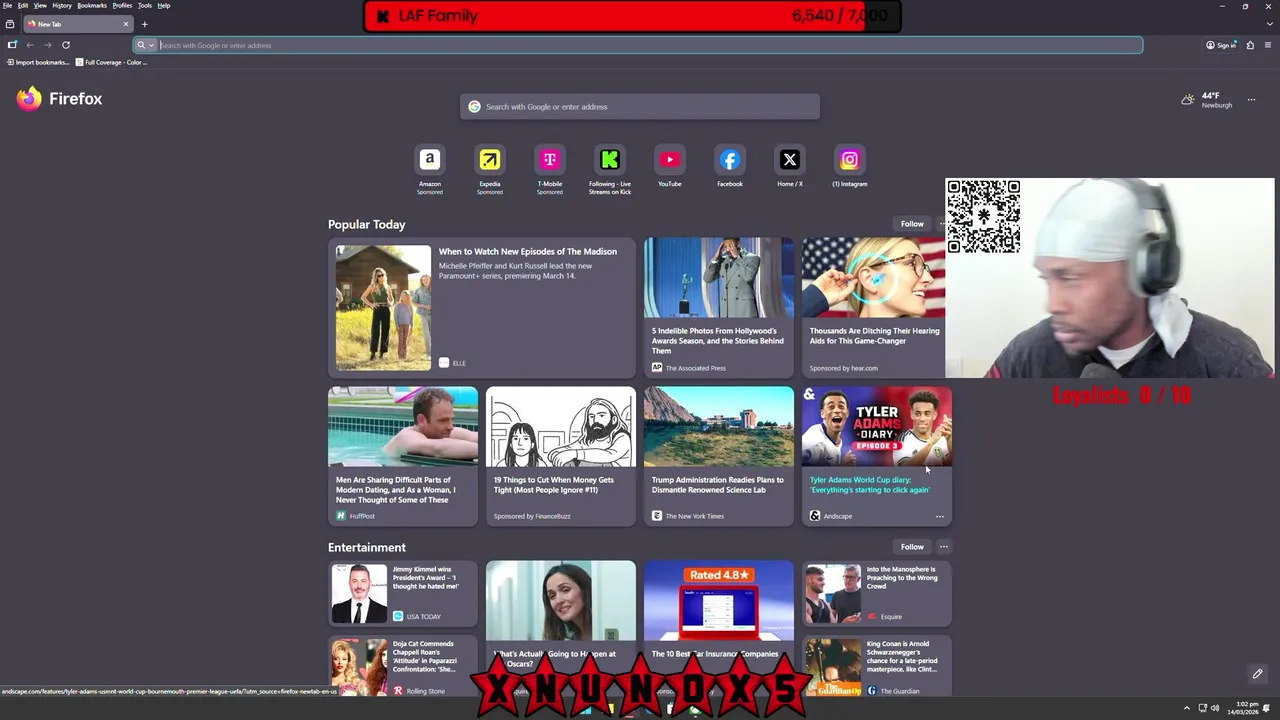Open The Madison new episodes article
The image size is (1280, 720).
481,308
